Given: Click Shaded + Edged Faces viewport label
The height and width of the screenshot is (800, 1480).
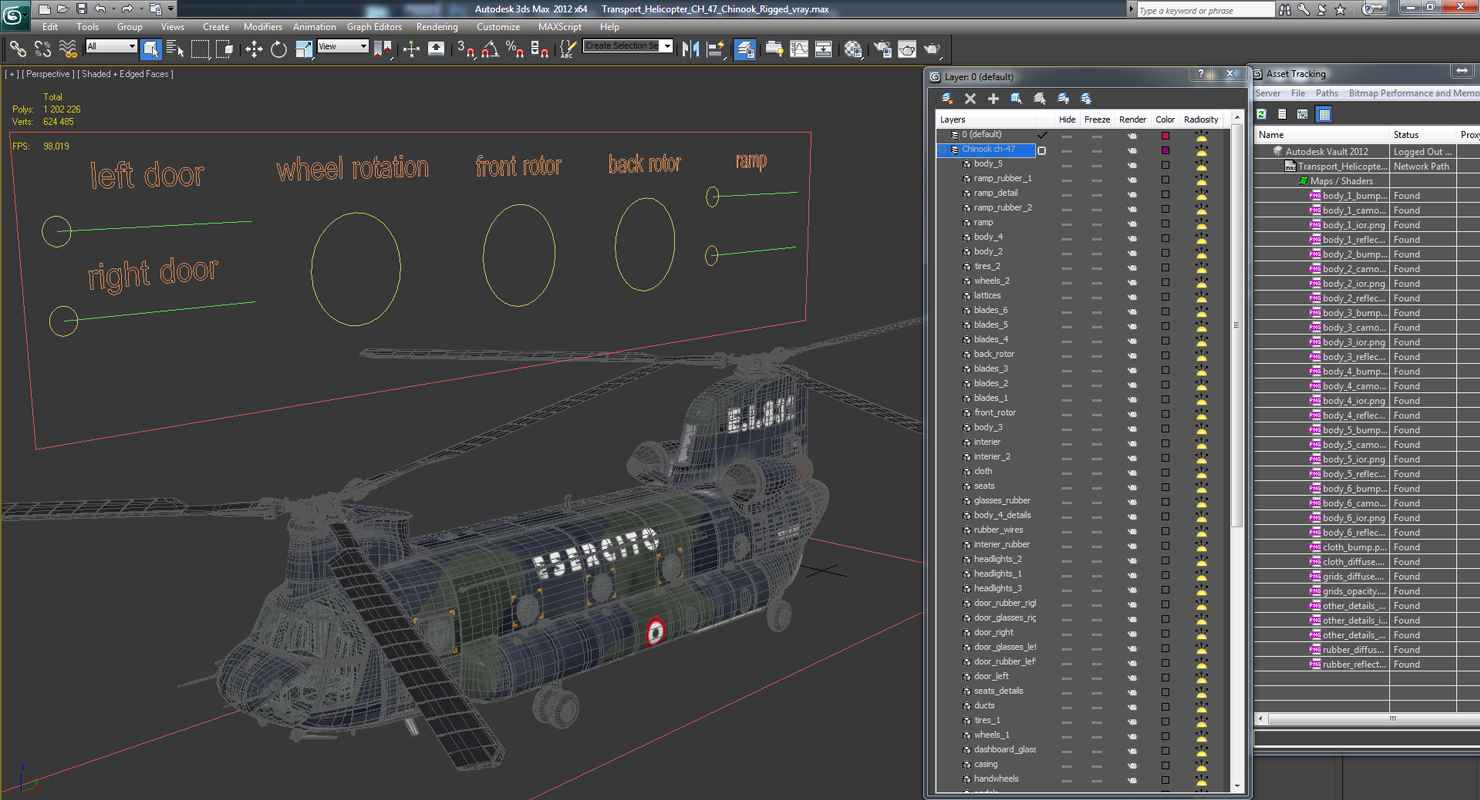Looking at the screenshot, I should [x=125, y=74].
